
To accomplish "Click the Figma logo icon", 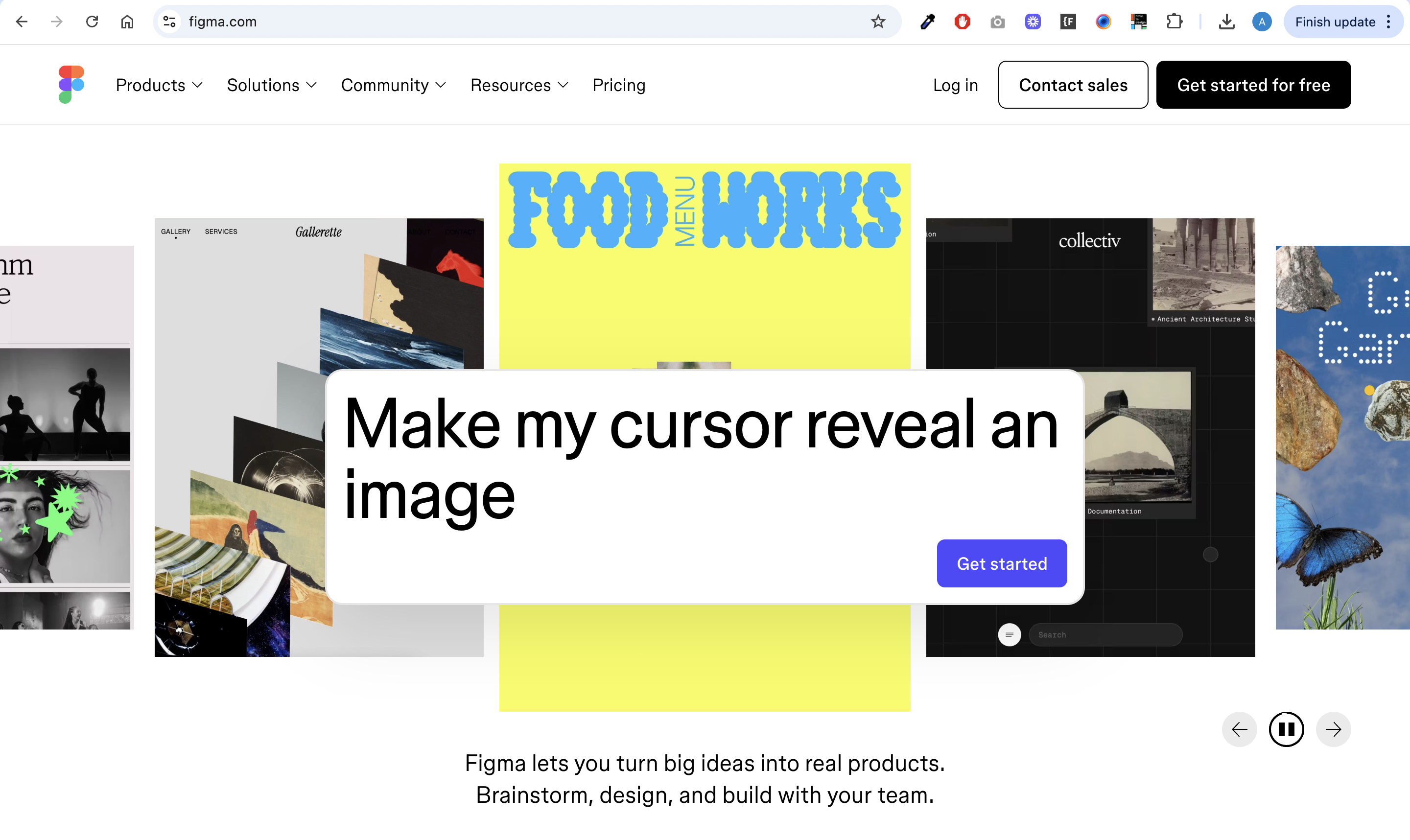I will point(71,84).
